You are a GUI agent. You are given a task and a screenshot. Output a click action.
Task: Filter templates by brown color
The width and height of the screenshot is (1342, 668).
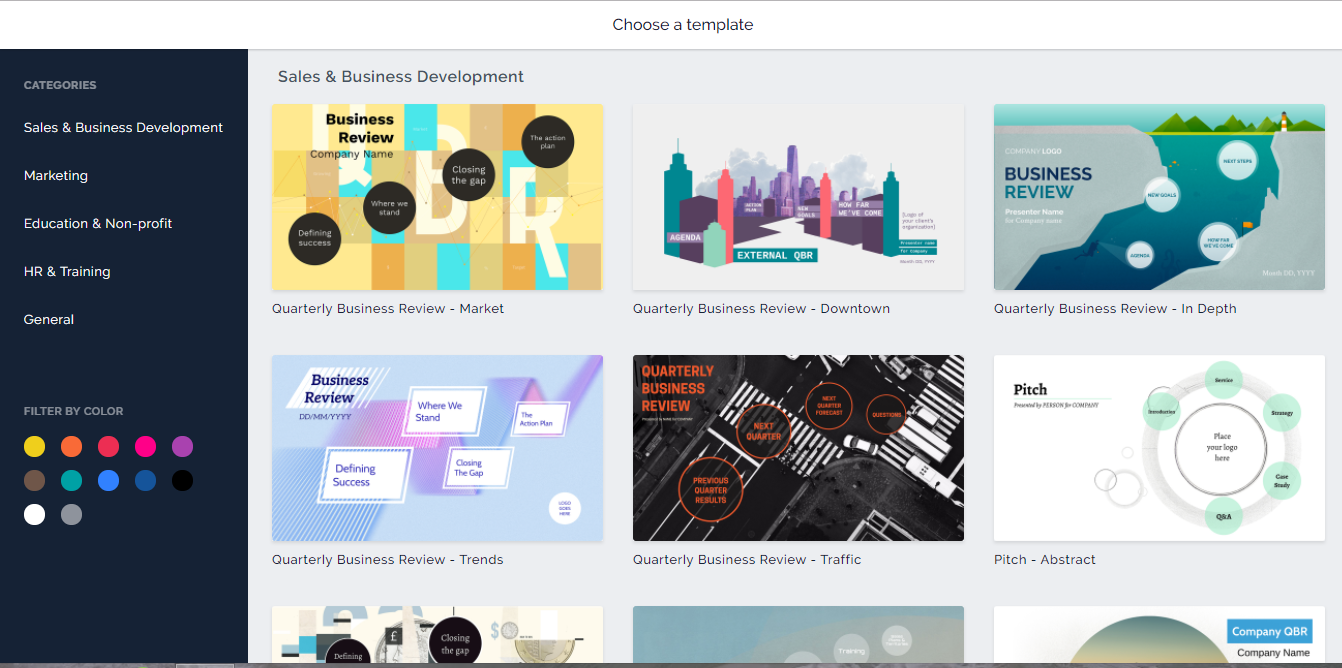(35, 480)
